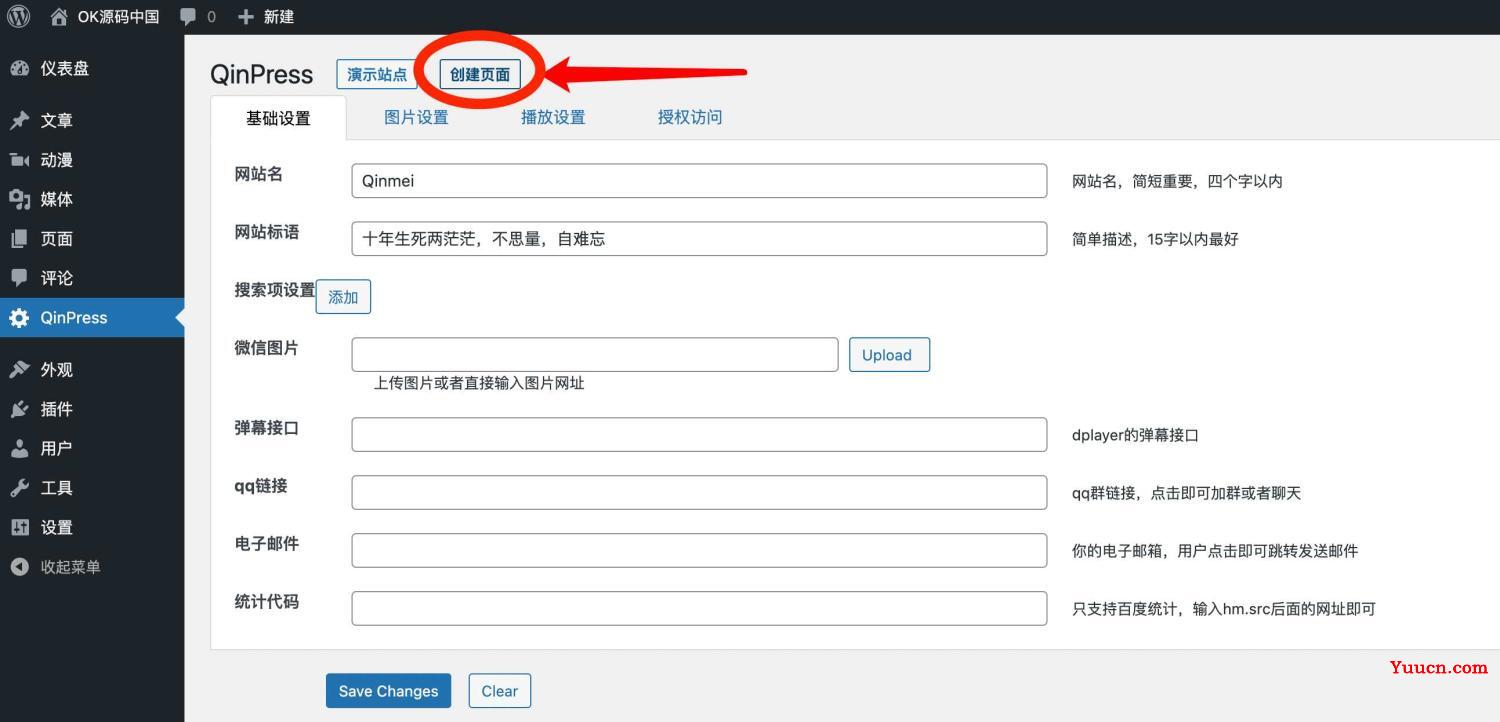
Task: Click the pushpin icon for 文章
Action: (20, 120)
